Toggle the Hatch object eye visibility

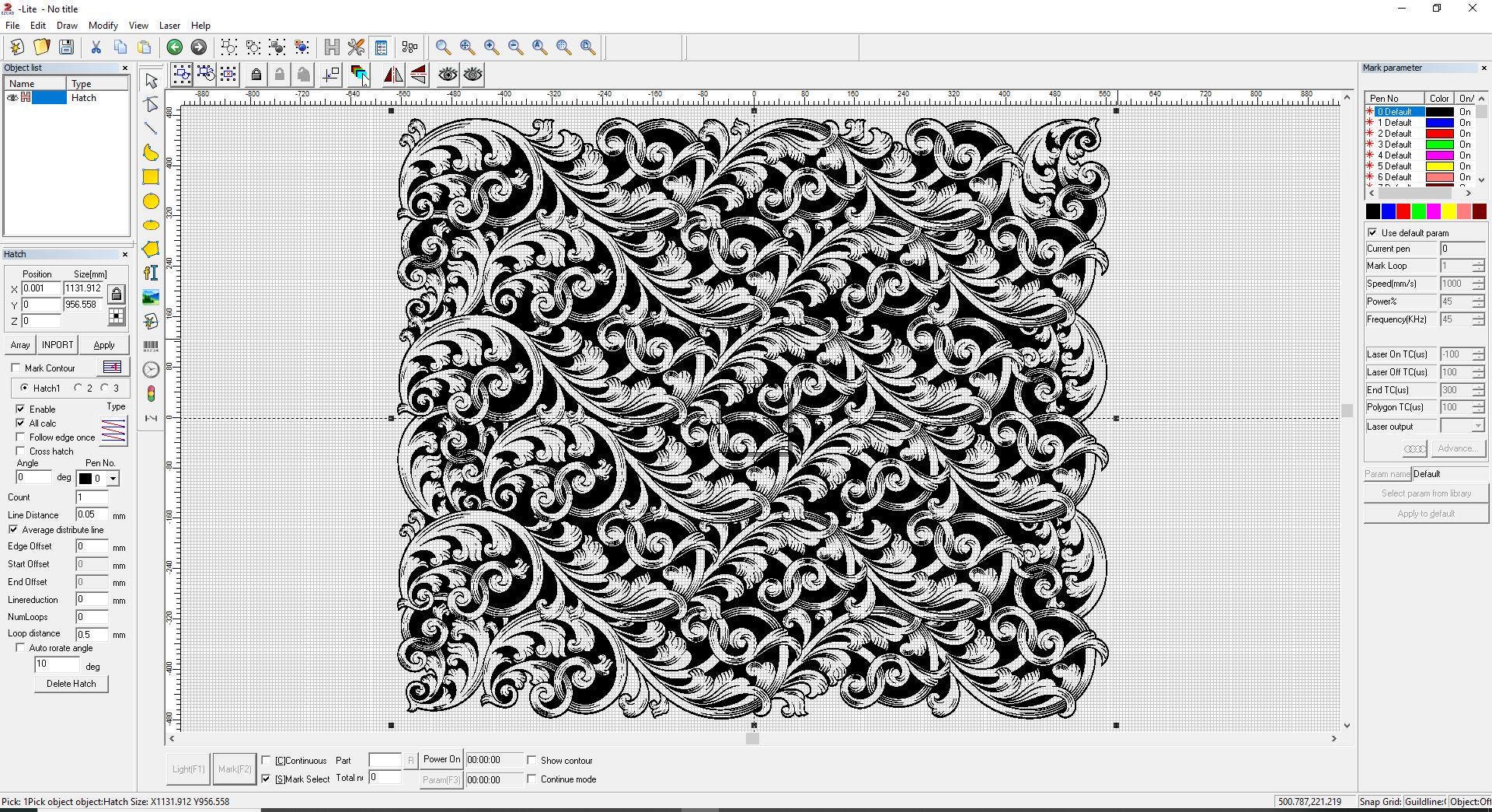point(12,98)
